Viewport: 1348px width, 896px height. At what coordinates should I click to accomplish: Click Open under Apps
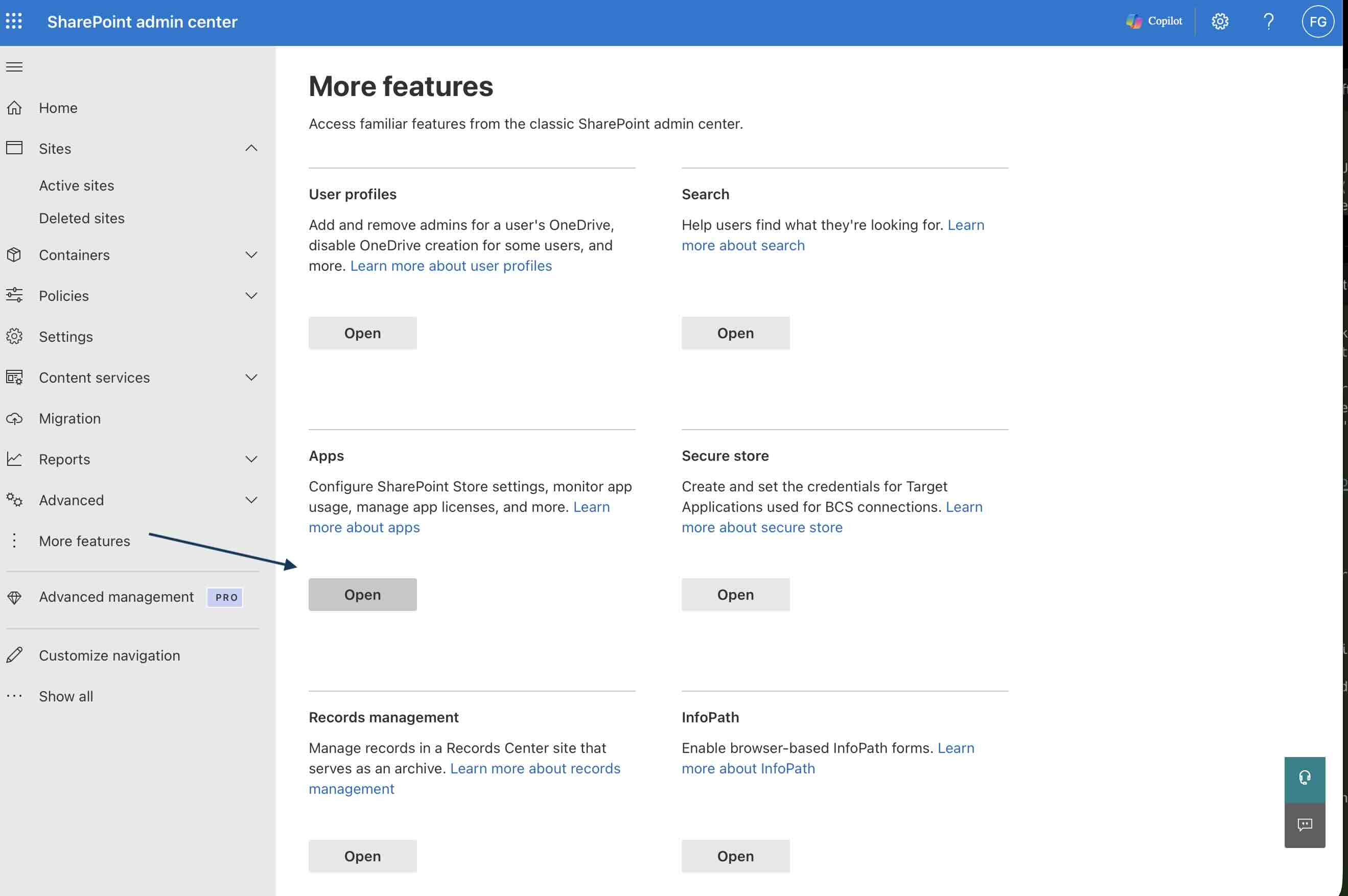pyautogui.click(x=362, y=594)
